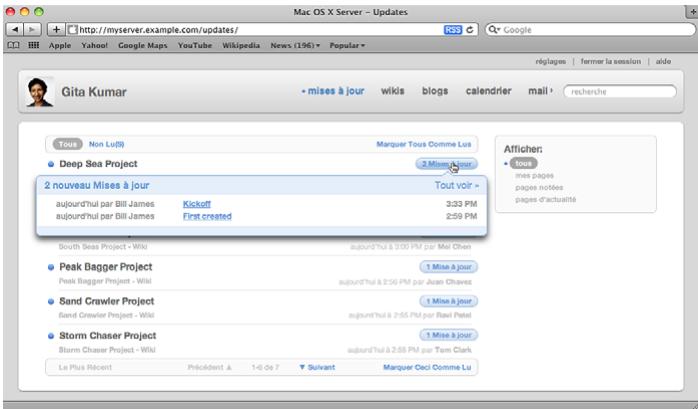This screenshot has height=409, width=698.
Task: Open the Peak Bagger Project title
Action: pos(106,267)
